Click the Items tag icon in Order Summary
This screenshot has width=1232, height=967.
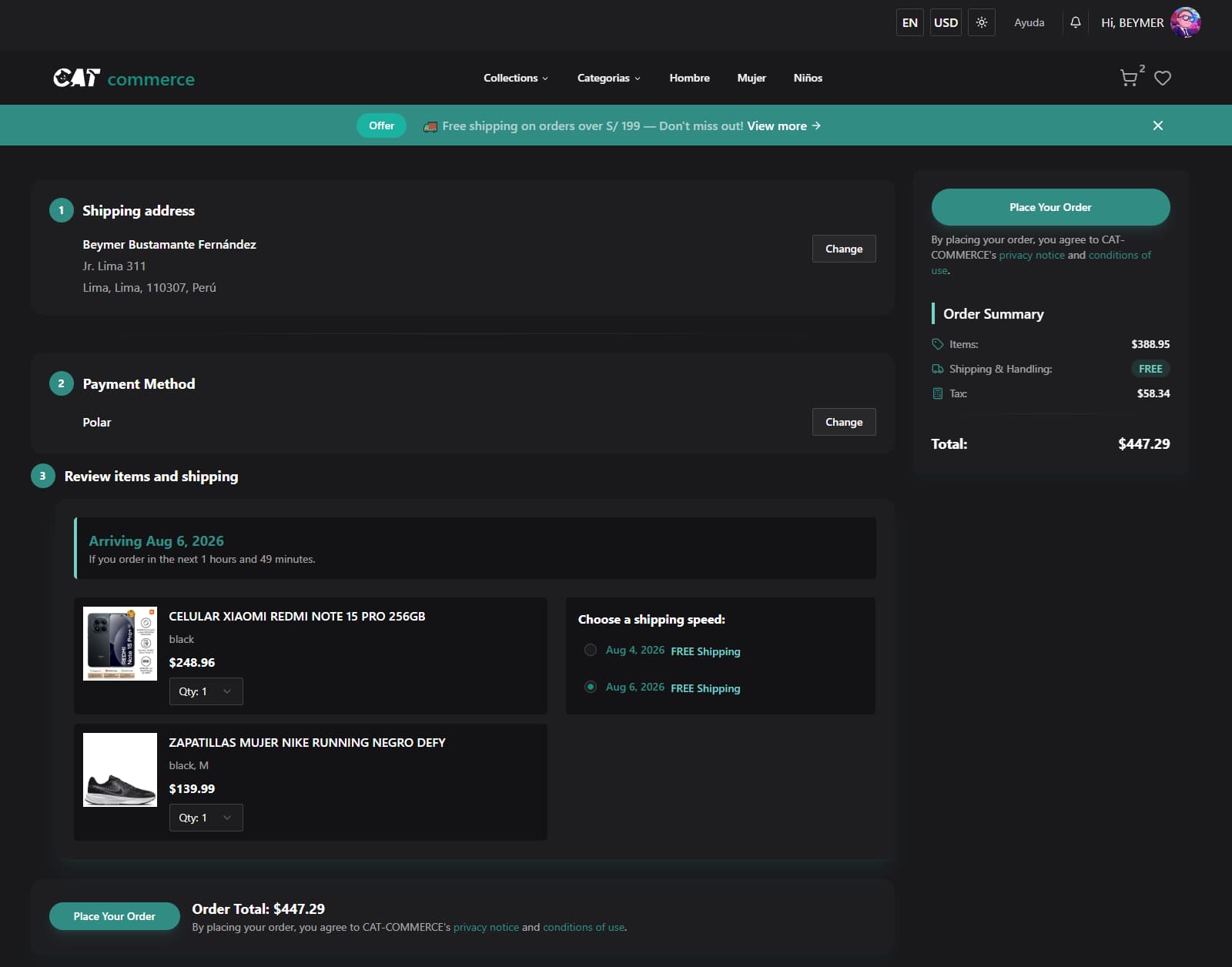coord(937,344)
